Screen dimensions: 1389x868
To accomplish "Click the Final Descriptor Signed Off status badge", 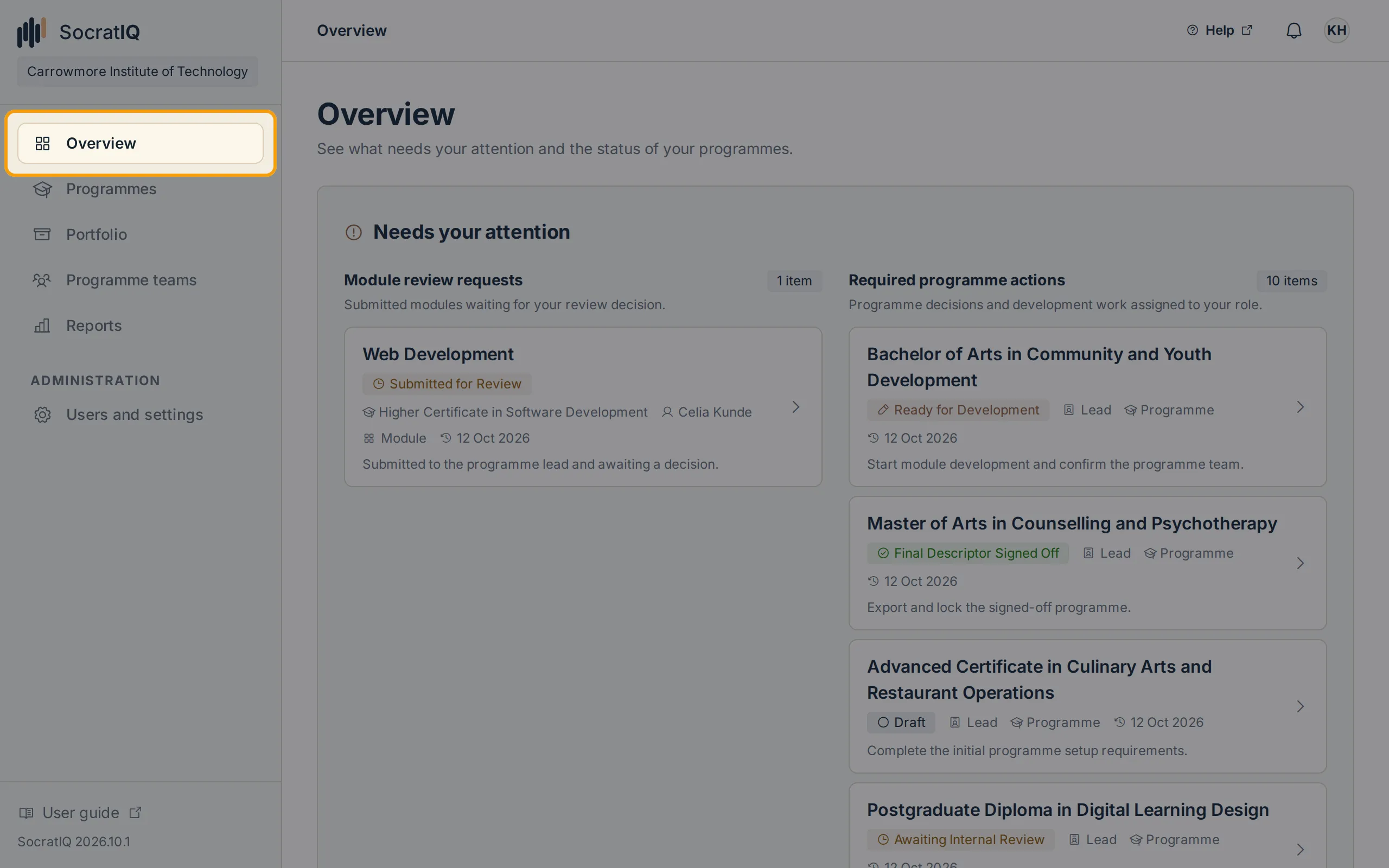I will [x=968, y=553].
